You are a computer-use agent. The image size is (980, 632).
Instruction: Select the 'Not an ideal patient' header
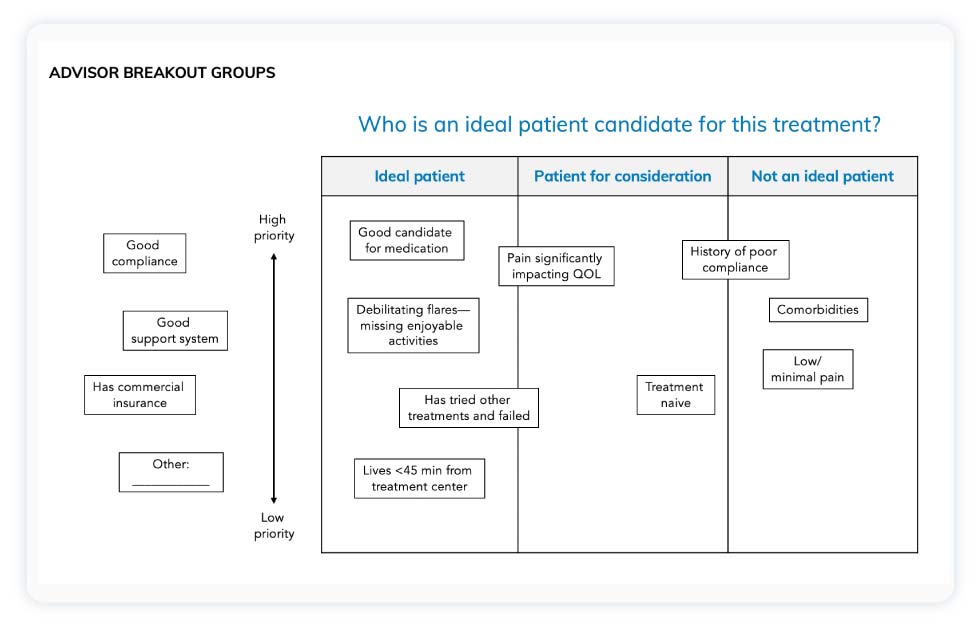[822, 176]
